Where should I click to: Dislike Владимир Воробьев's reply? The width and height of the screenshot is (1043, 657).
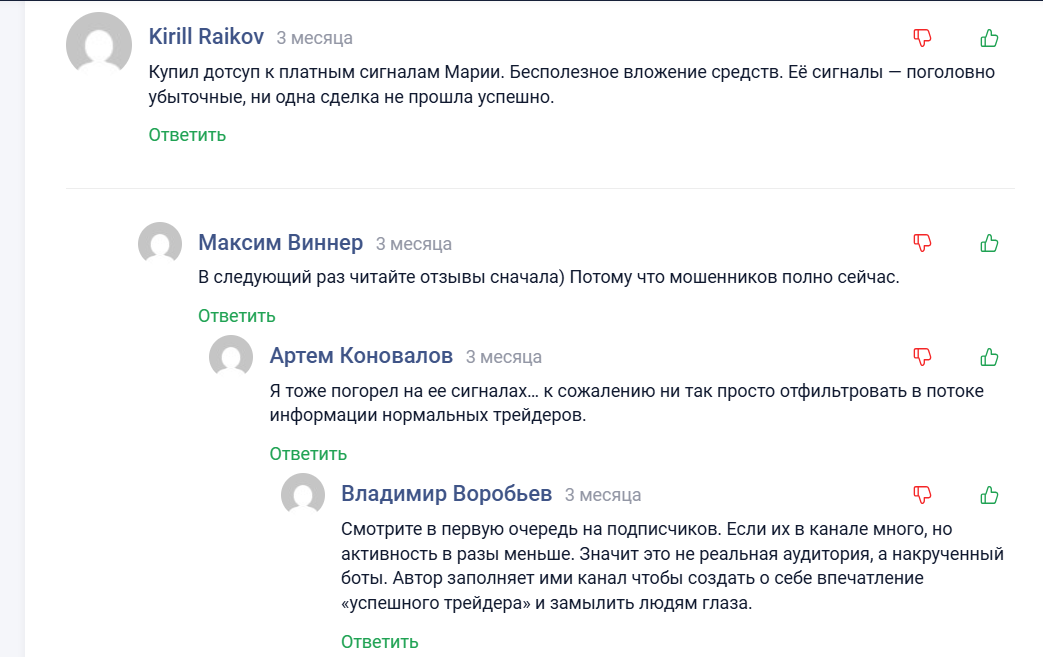[x=921, y=494]
